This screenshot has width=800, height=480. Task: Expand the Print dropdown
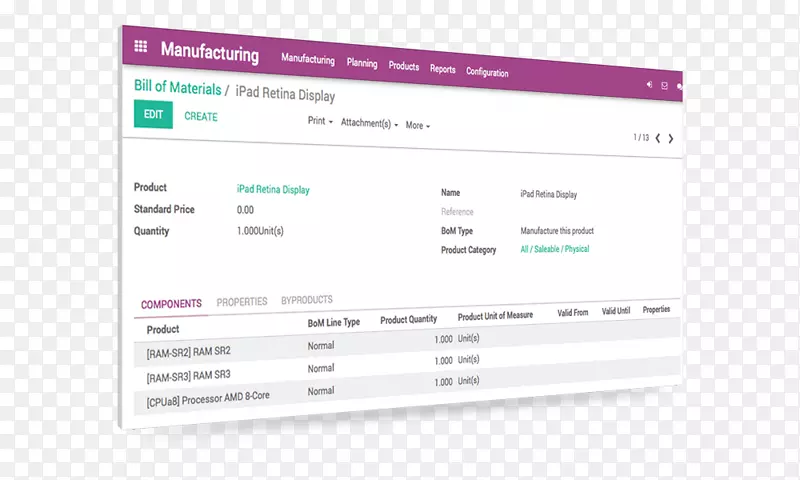coord(319,121)
